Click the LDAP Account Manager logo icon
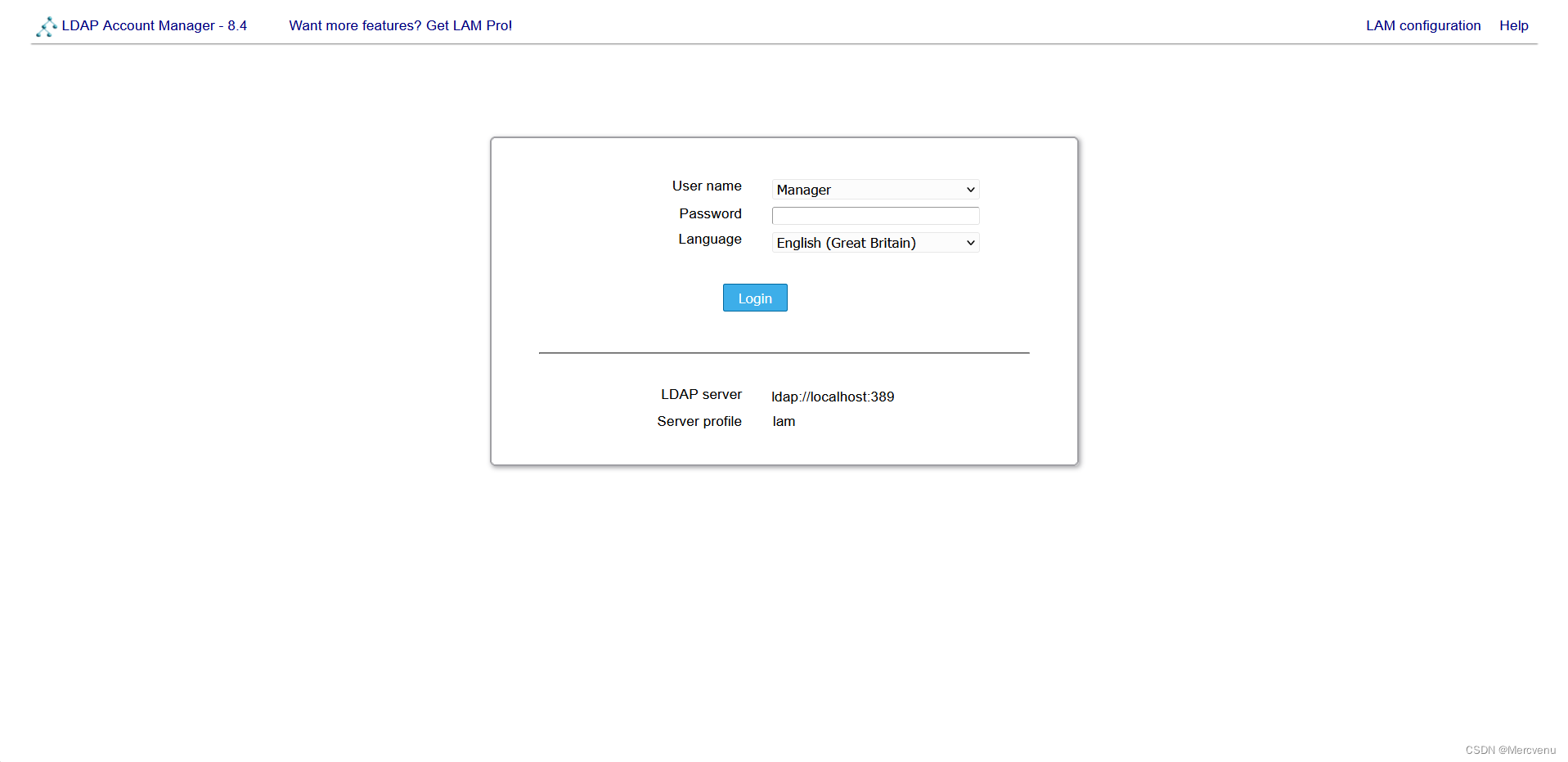This screenshot has height=762, width=1568. tap(47, 27)
